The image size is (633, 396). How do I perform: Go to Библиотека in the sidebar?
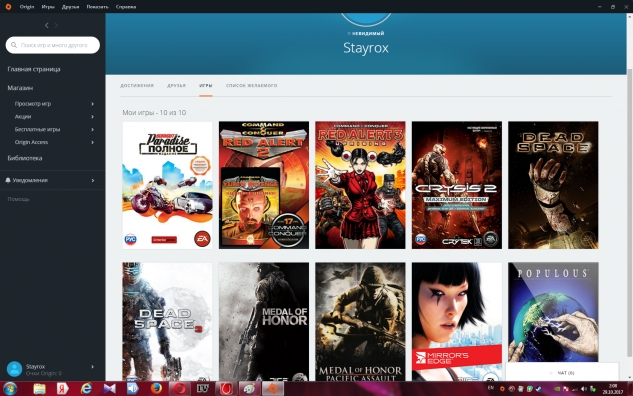pyautogui.click(x=25, y=158)
